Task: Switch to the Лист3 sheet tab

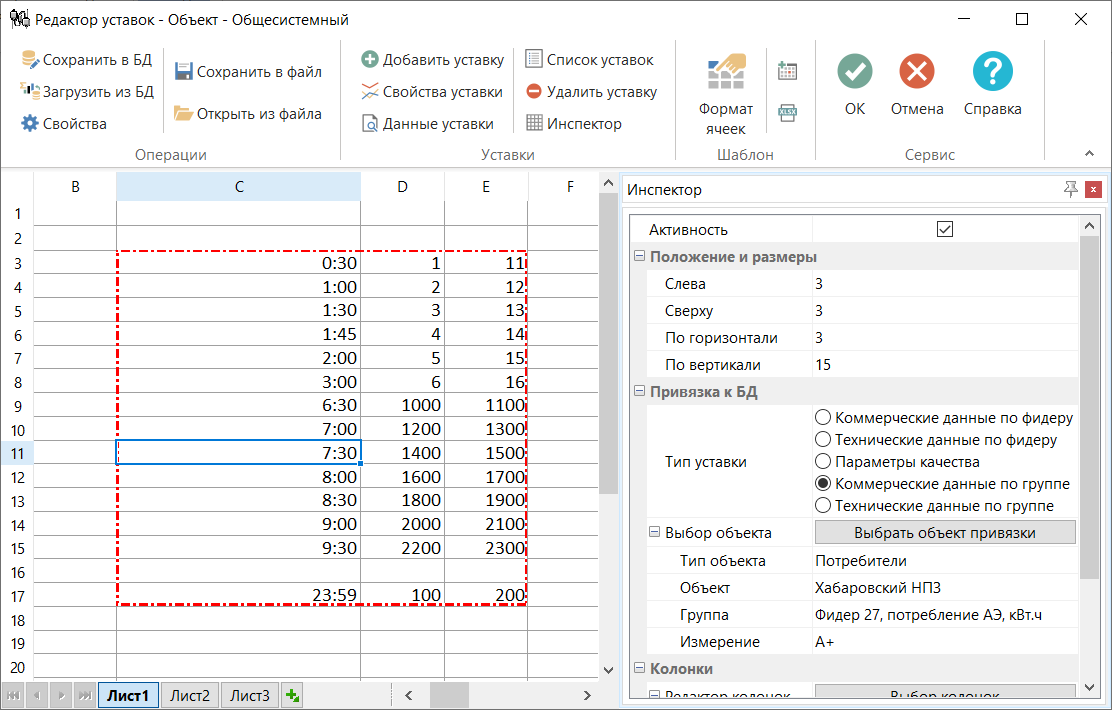Action: tap(249, 695)
